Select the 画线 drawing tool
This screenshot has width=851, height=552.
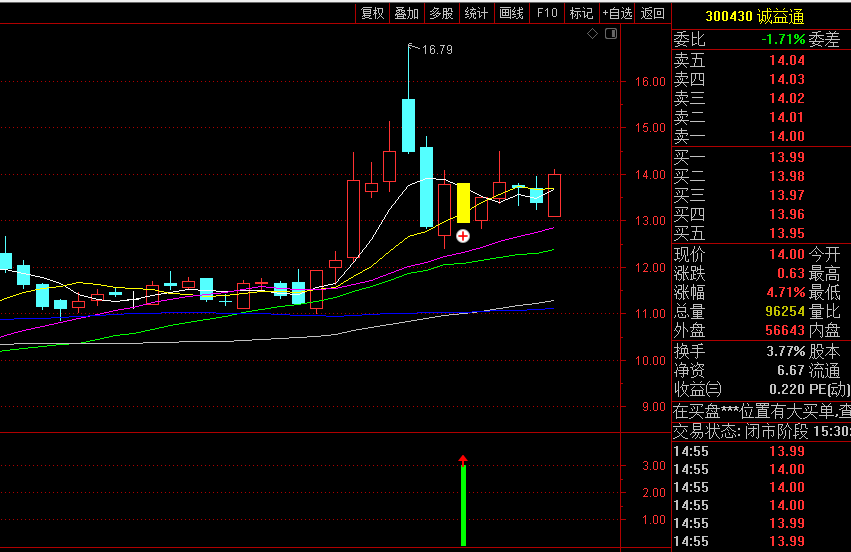(x=511, y=13)
